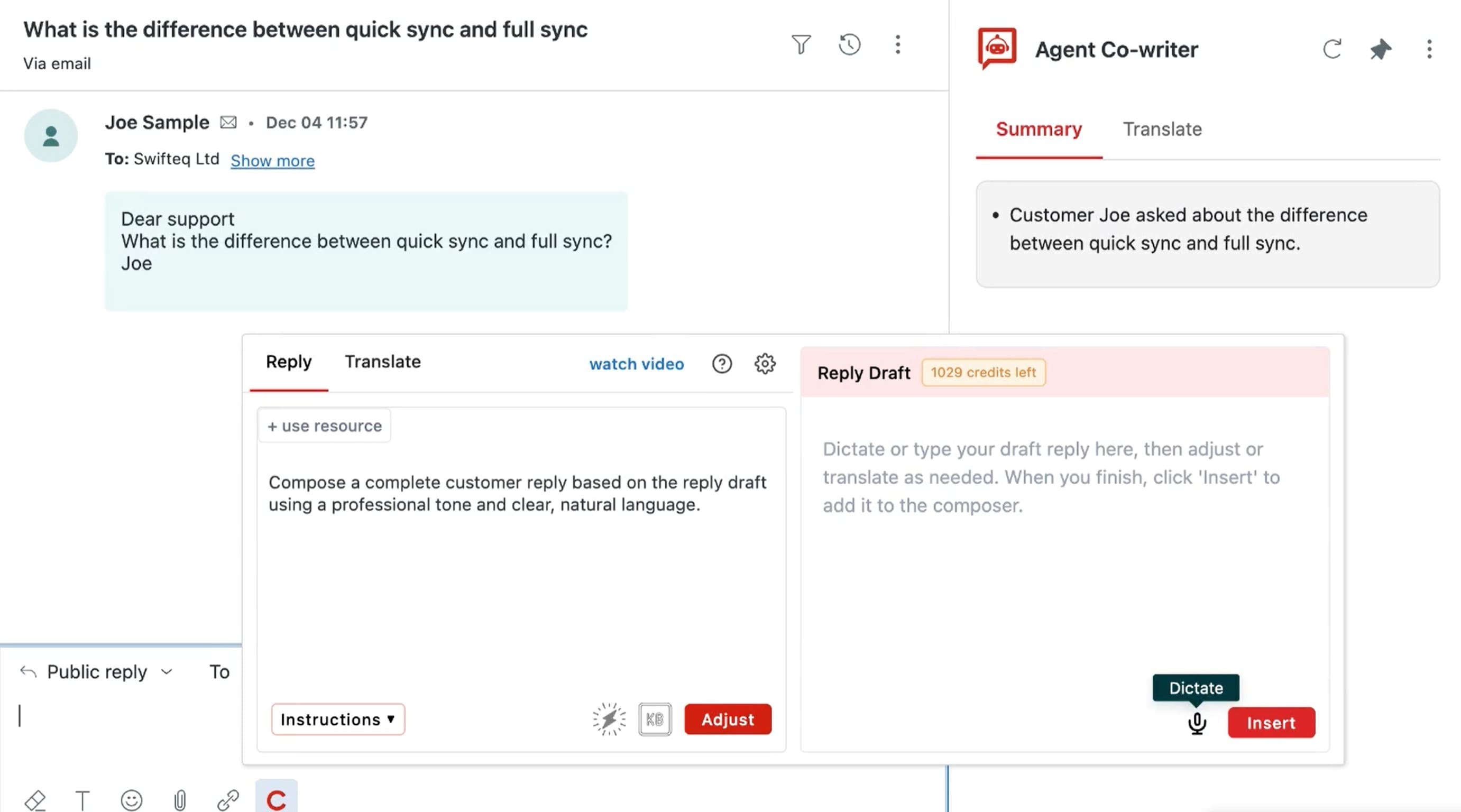Open the emoji picker icon
Image resolution: width=1461 pixels, height=812 pixels.
click(x=131, y=800)
